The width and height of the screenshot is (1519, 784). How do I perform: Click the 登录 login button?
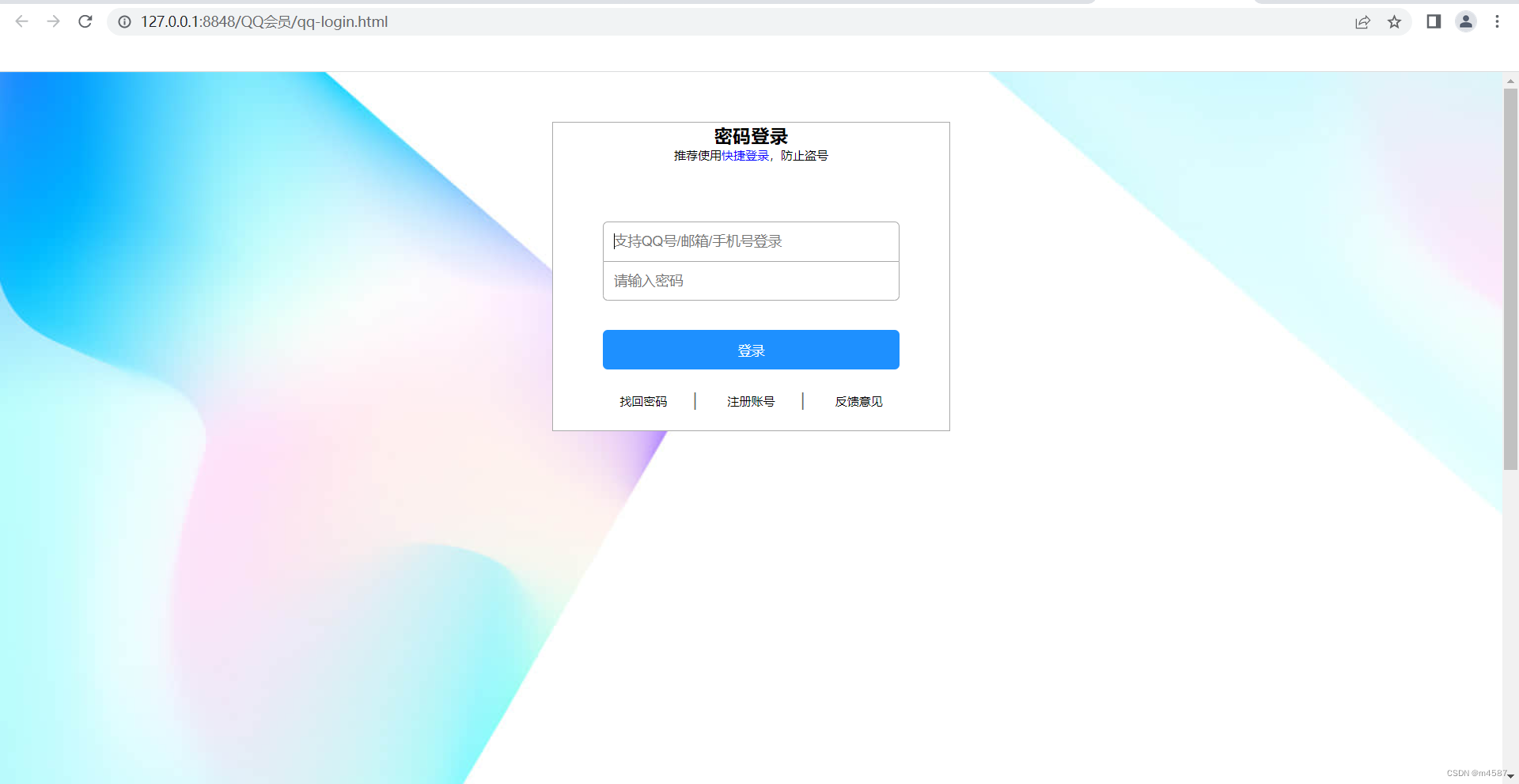(x=750, y=350)
